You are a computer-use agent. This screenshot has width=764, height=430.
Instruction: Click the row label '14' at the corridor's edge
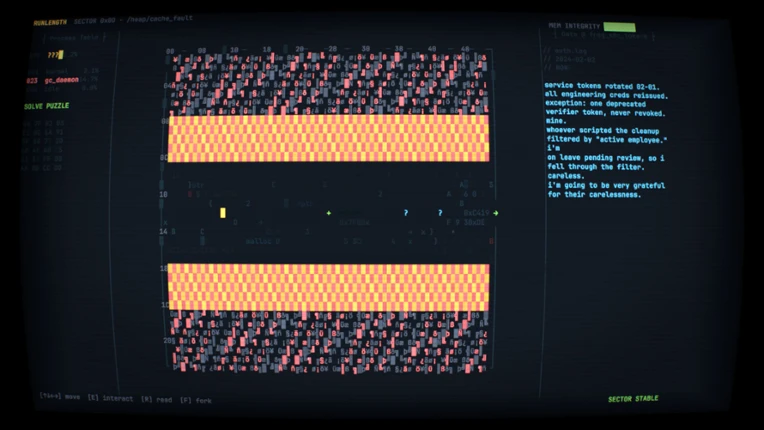164,232
